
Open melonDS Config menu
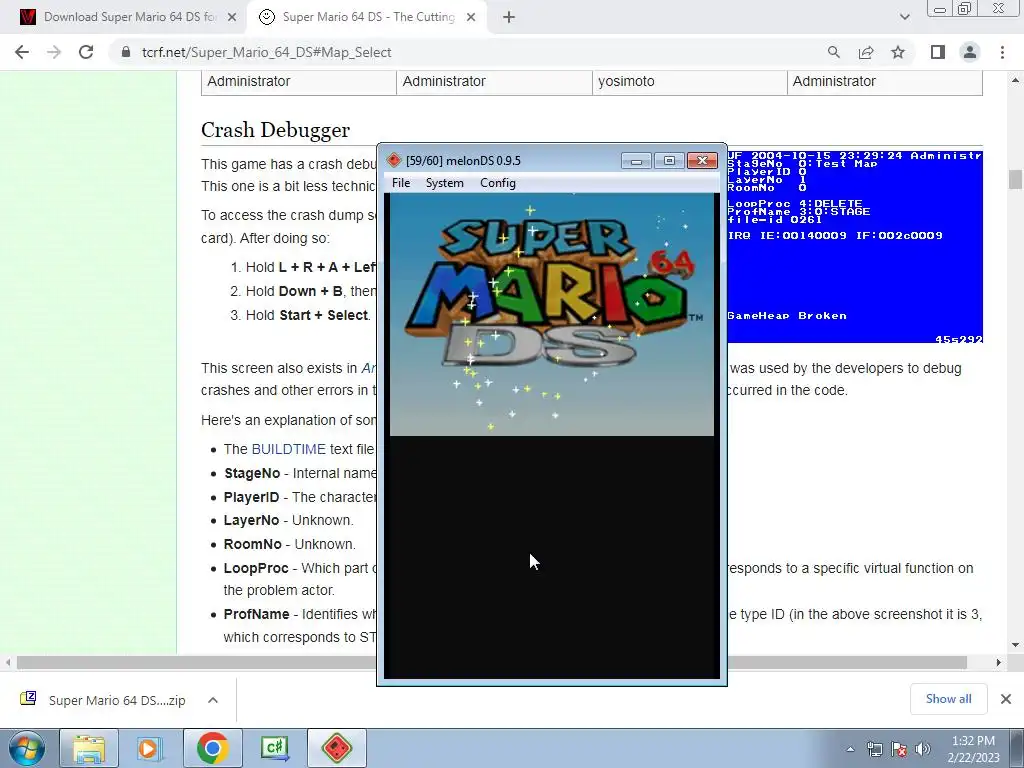pyautogui.click(x=498, y=183)
